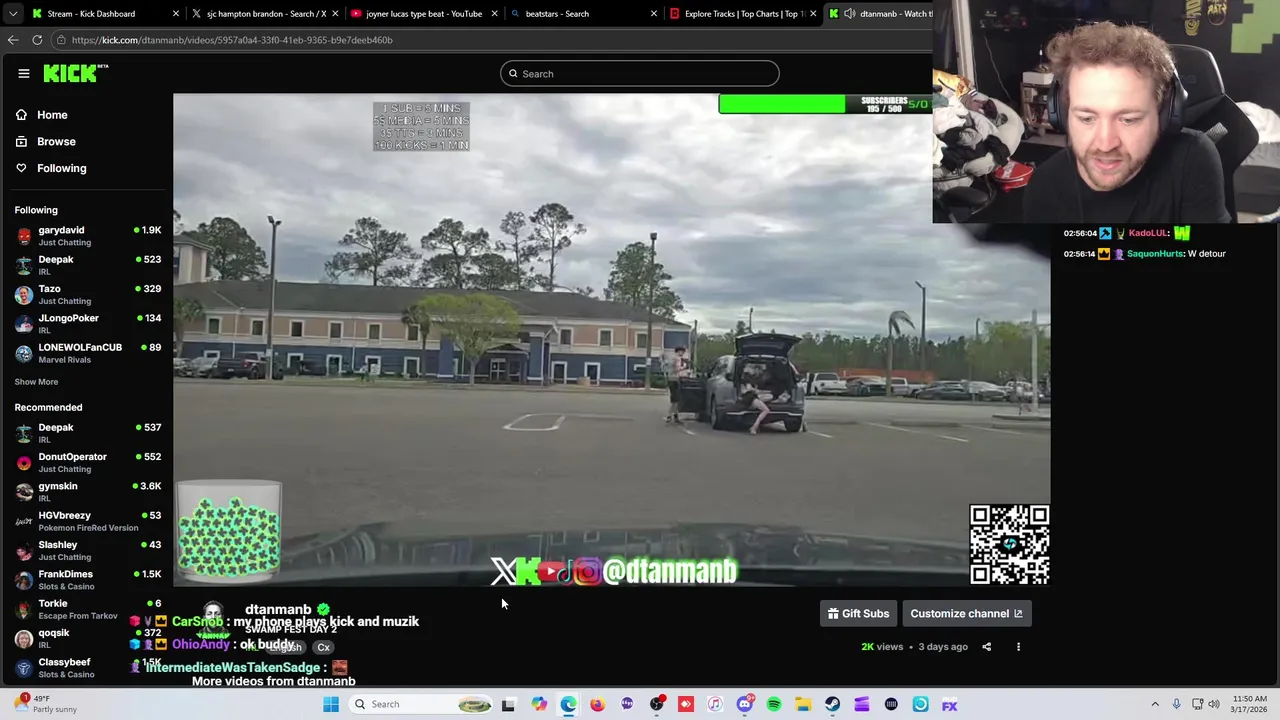Open gymskin recommended channel
1280x720 pixels.
coord(88,492)
